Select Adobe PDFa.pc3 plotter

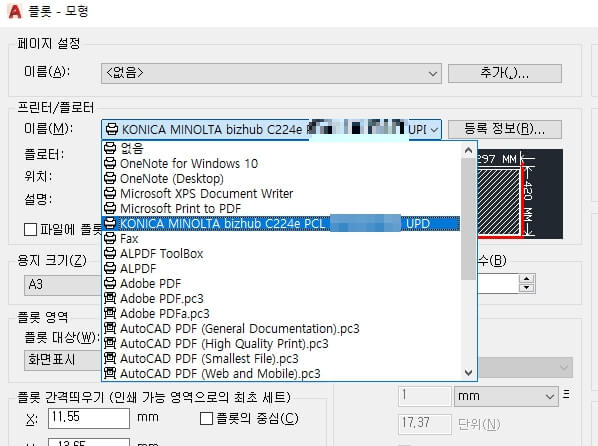281,313
